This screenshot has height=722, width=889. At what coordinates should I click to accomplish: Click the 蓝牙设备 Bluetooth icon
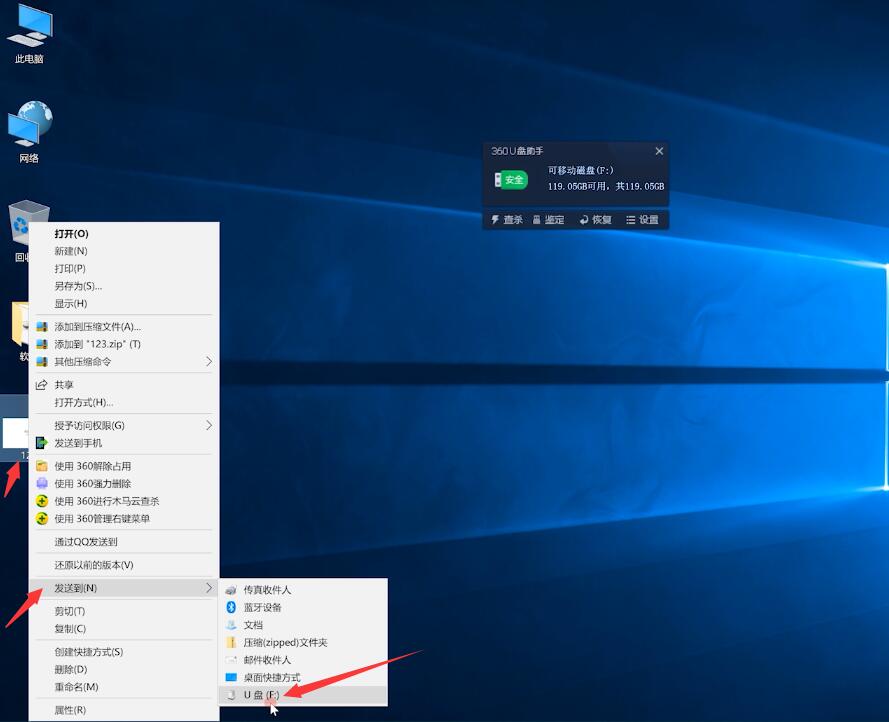click(231, 607)
